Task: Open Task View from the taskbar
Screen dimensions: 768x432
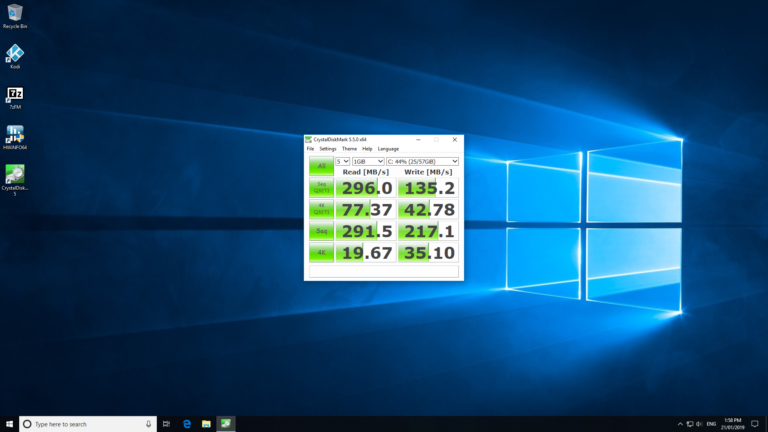Action: [x=167, y=424]
